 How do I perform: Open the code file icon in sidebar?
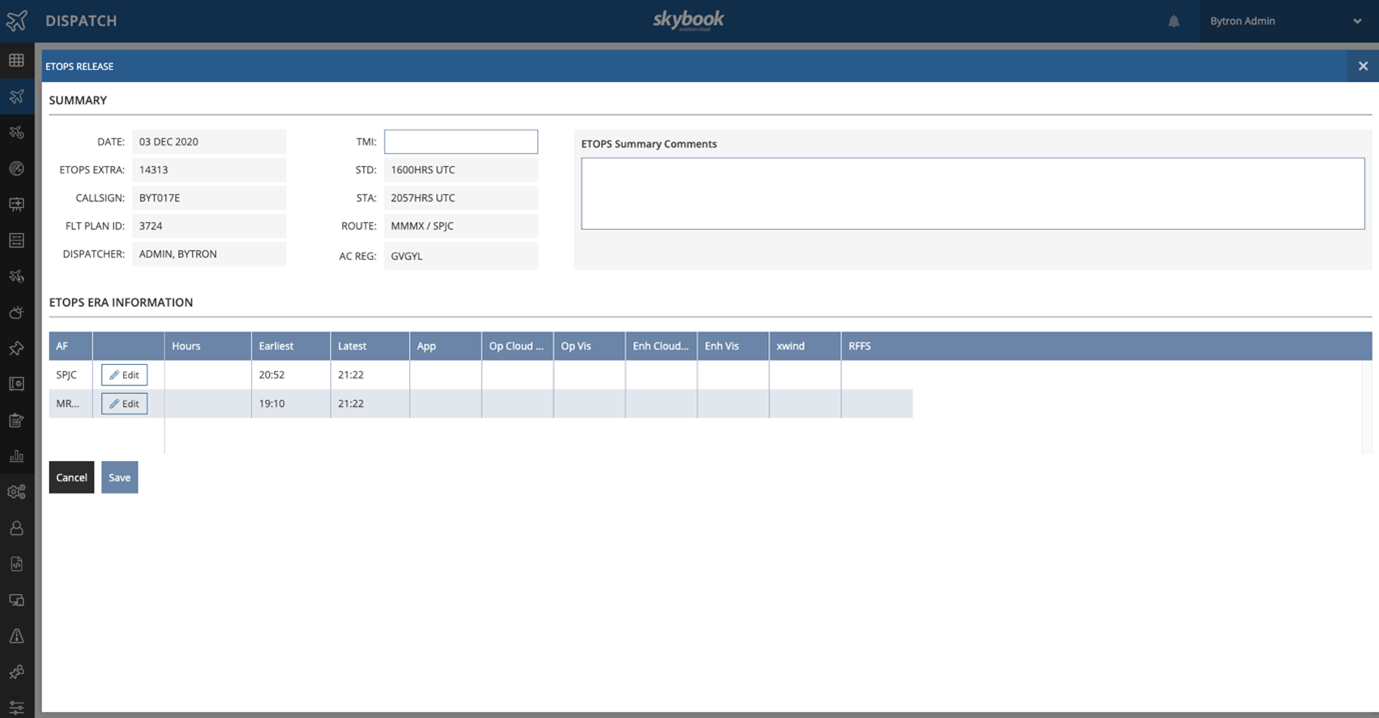coord(17,564)
